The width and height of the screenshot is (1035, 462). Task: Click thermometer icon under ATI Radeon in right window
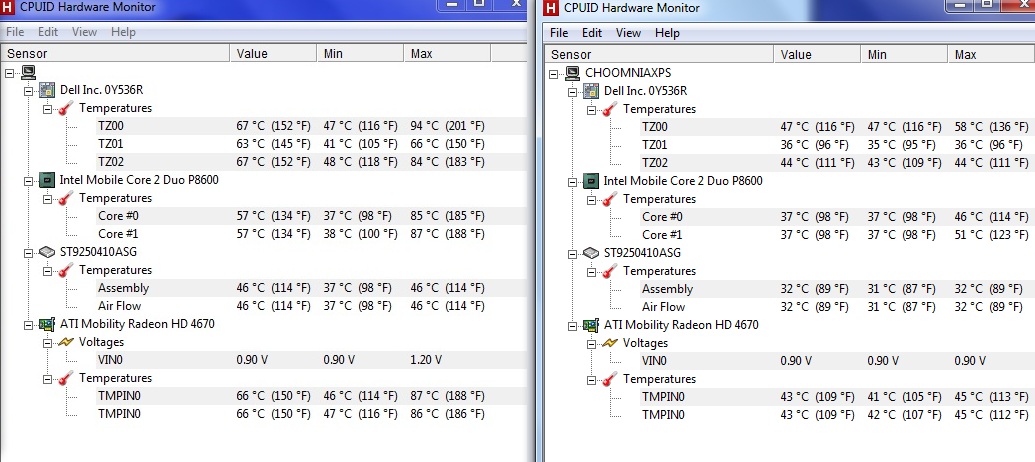click(610, 379)
